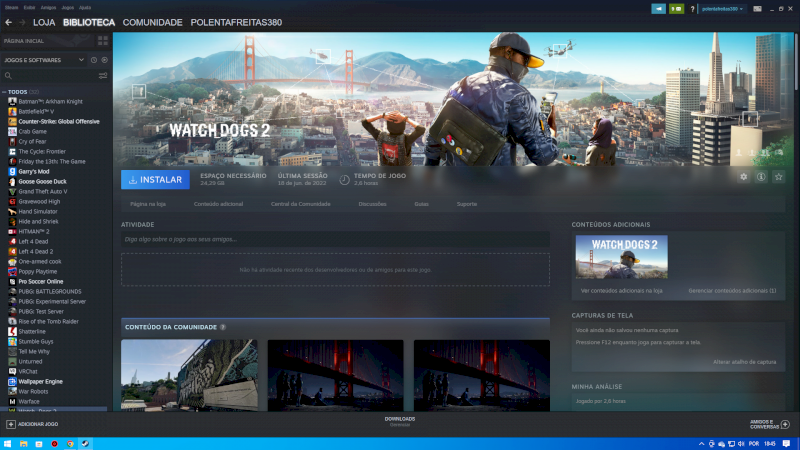Open the Steam menu
Screen dimensions: 800x450
point(11,8)
